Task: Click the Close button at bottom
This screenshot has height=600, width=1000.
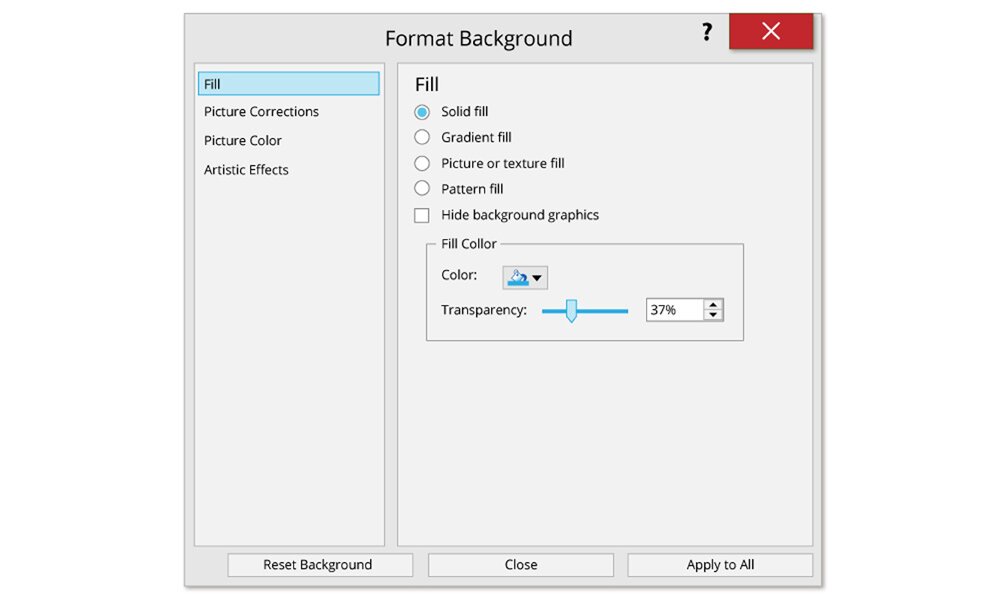Action: [x=520, y=565]
